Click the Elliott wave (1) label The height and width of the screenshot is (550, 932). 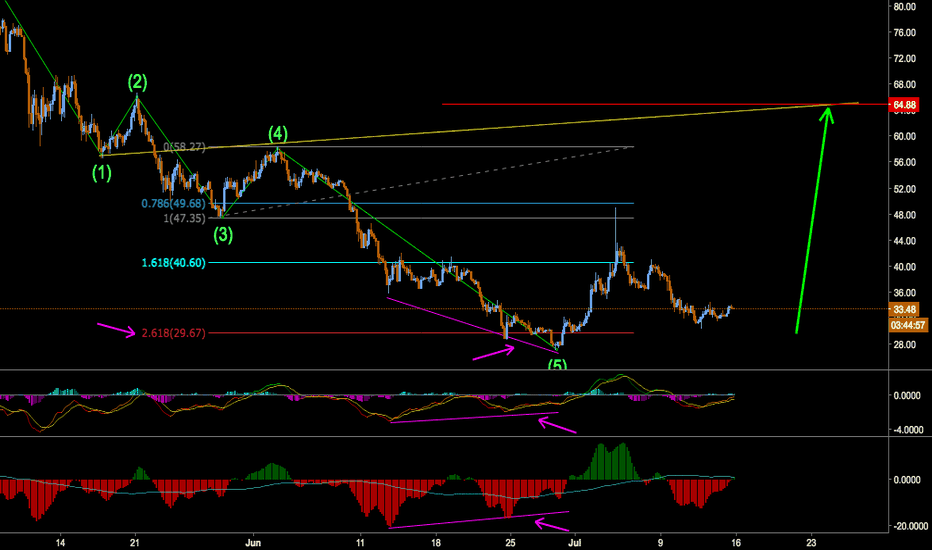point(102,173)
